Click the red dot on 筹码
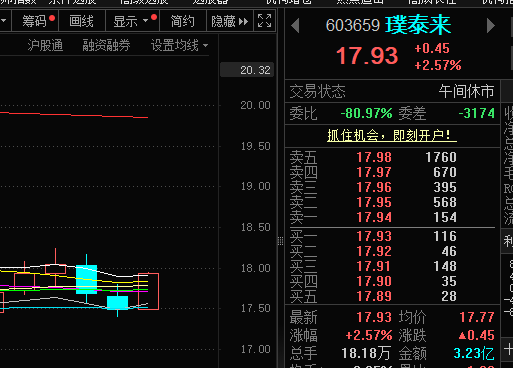 pos(52,18)
